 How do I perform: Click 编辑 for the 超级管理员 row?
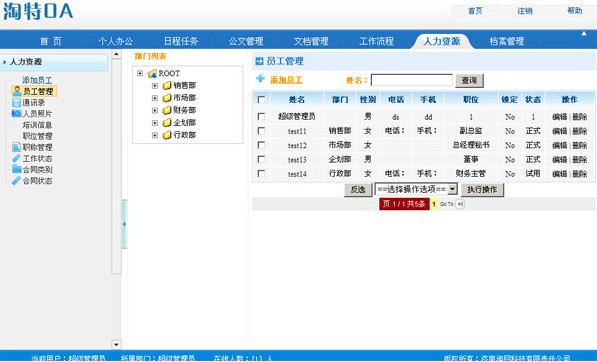560,116
